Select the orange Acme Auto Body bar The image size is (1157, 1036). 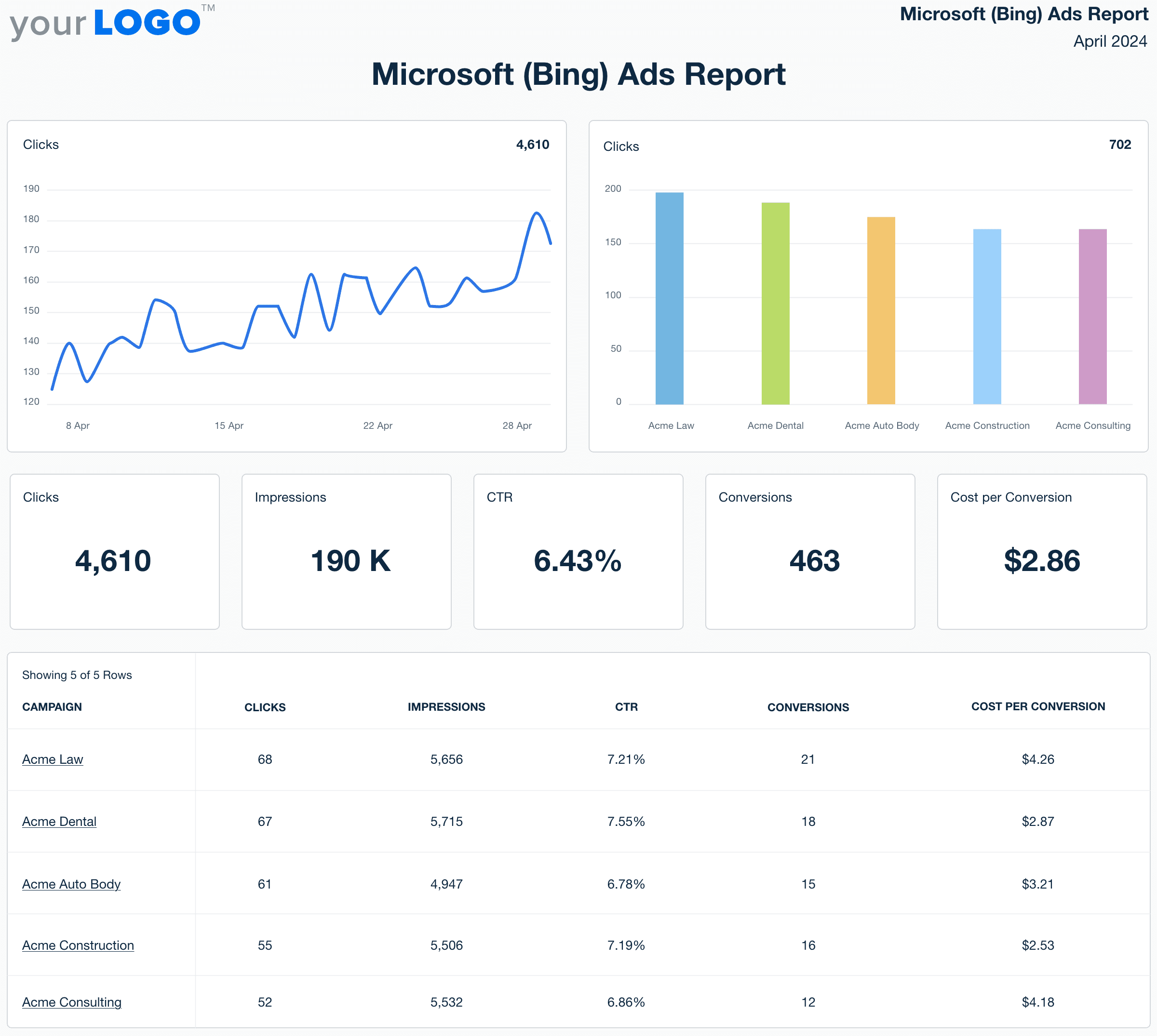(x=881, y=307)
